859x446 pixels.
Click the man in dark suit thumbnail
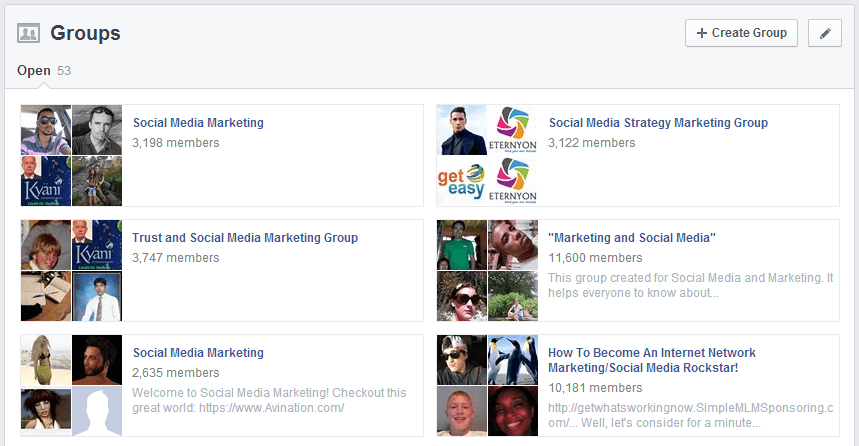462,130
